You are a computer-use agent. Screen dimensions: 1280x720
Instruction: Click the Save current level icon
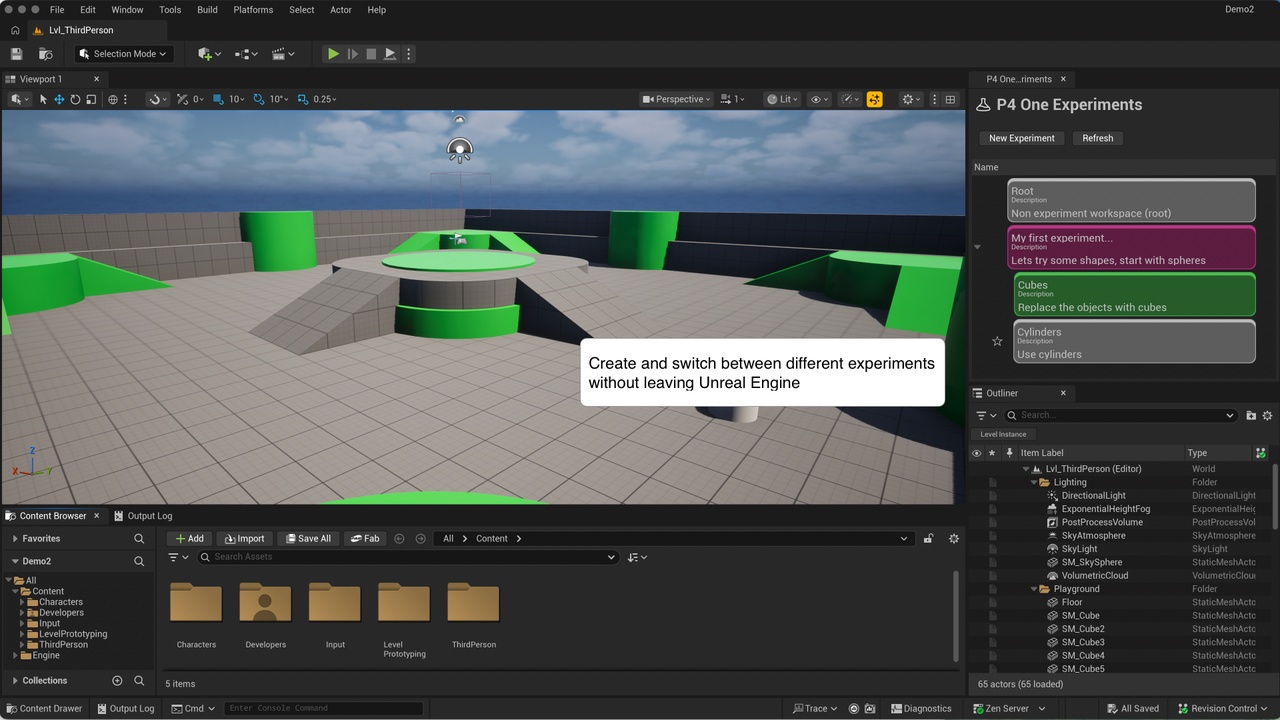[x=16, y=54]
